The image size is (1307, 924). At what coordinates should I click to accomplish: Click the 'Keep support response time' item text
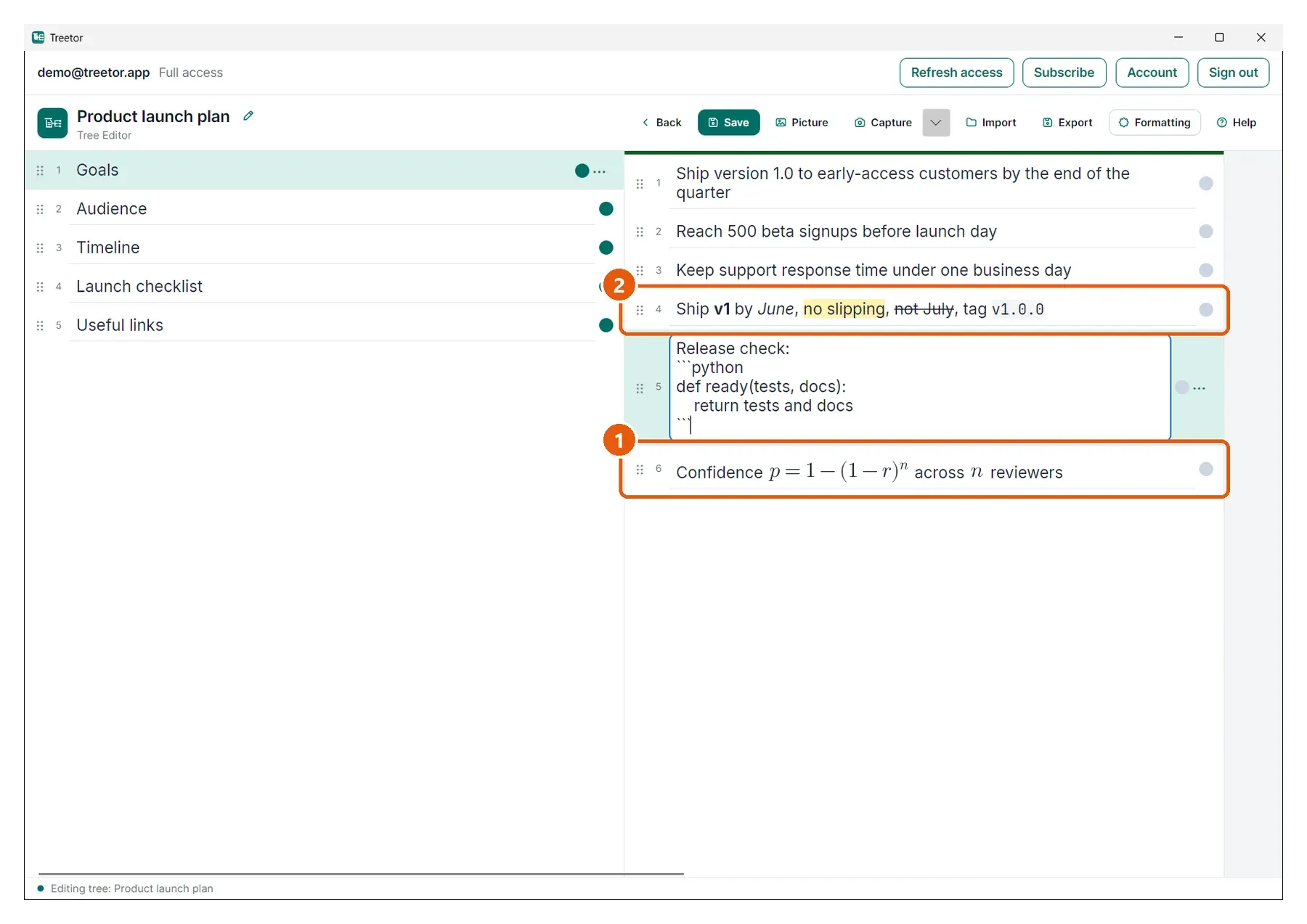(874, 271)
